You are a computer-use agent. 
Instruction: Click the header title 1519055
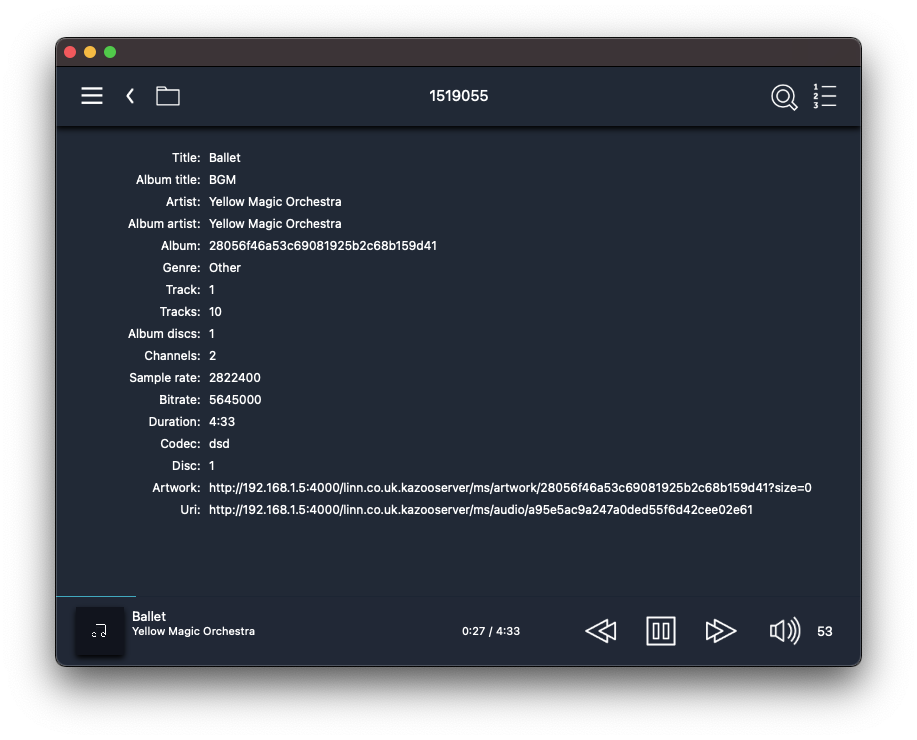click(458, 96)
